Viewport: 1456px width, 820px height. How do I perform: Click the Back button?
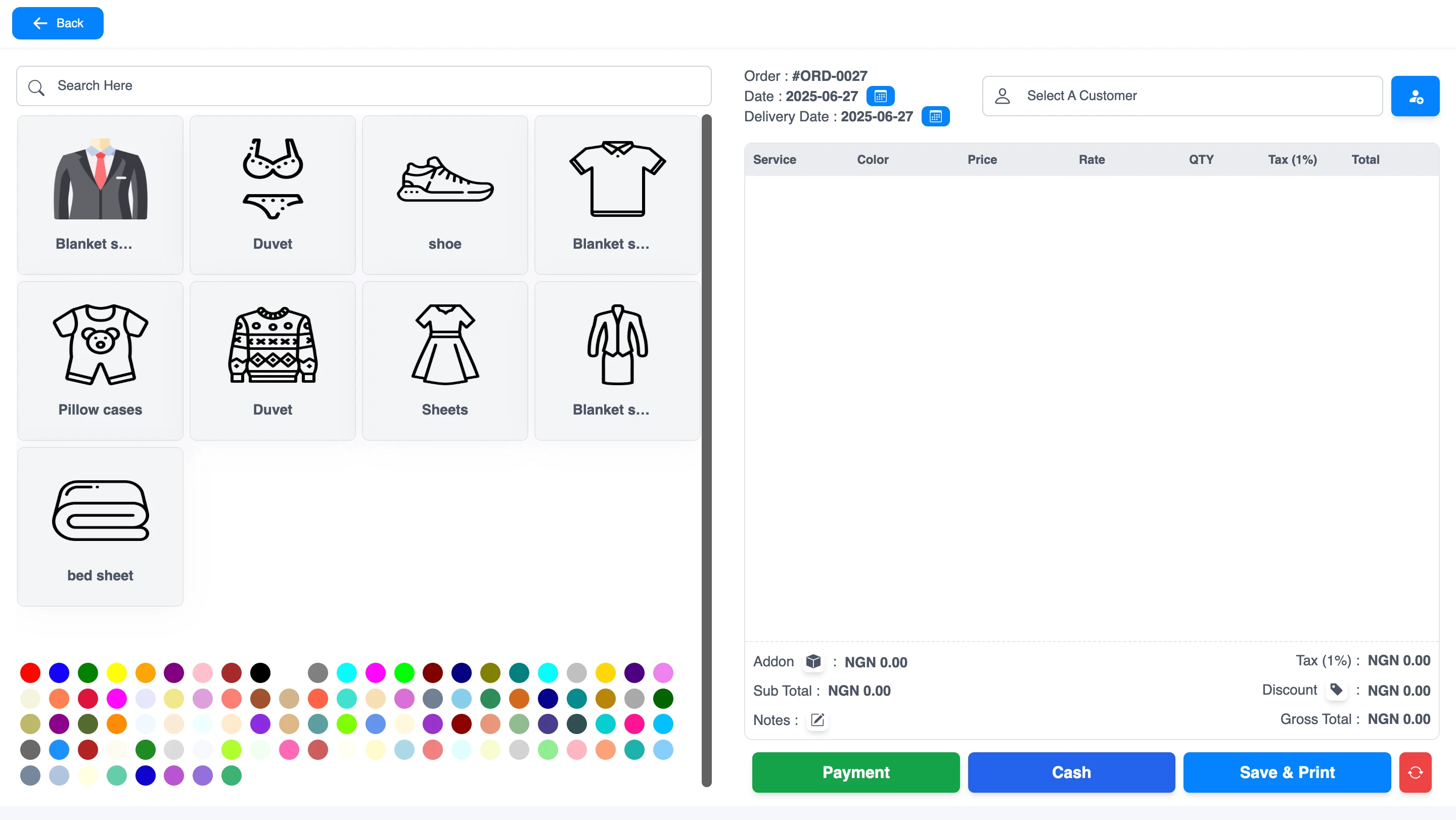tap(58, 23)
